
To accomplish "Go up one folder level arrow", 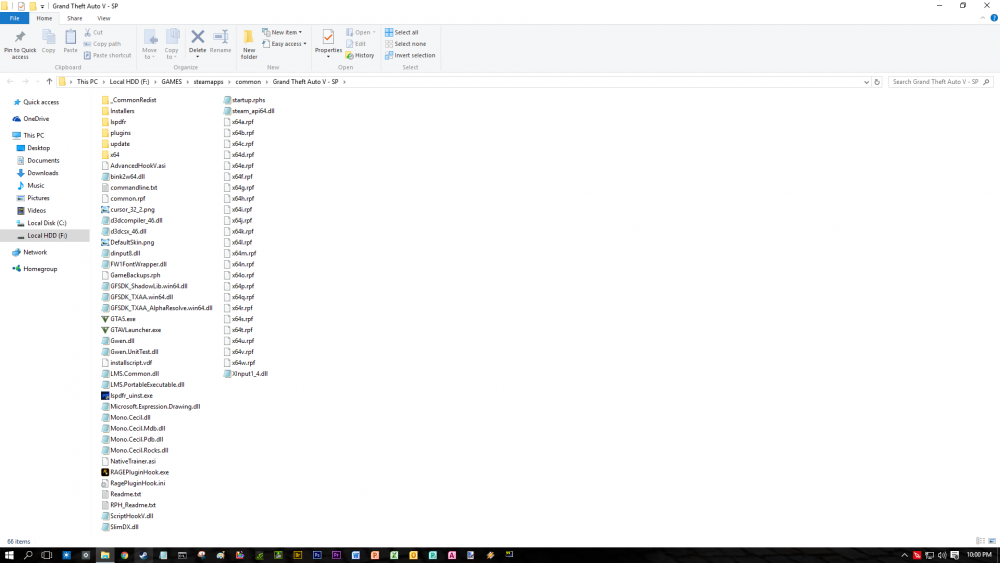I will pyautogui.click(x=49, y=82).
